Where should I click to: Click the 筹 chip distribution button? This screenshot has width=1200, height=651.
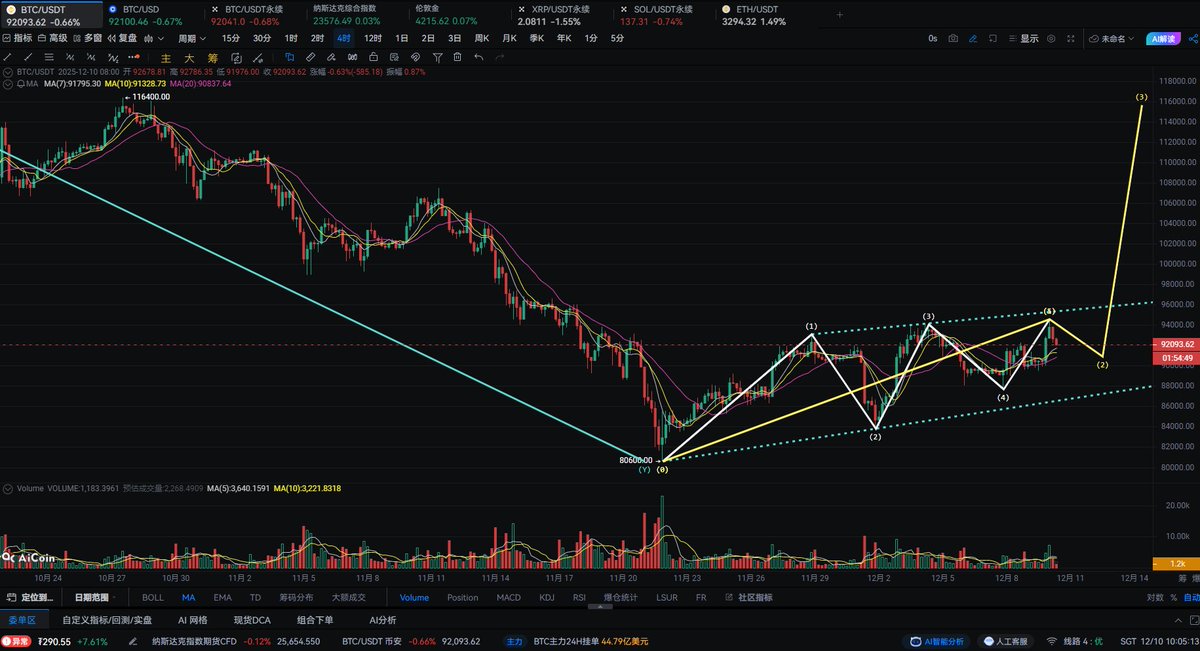coord(213,58)
